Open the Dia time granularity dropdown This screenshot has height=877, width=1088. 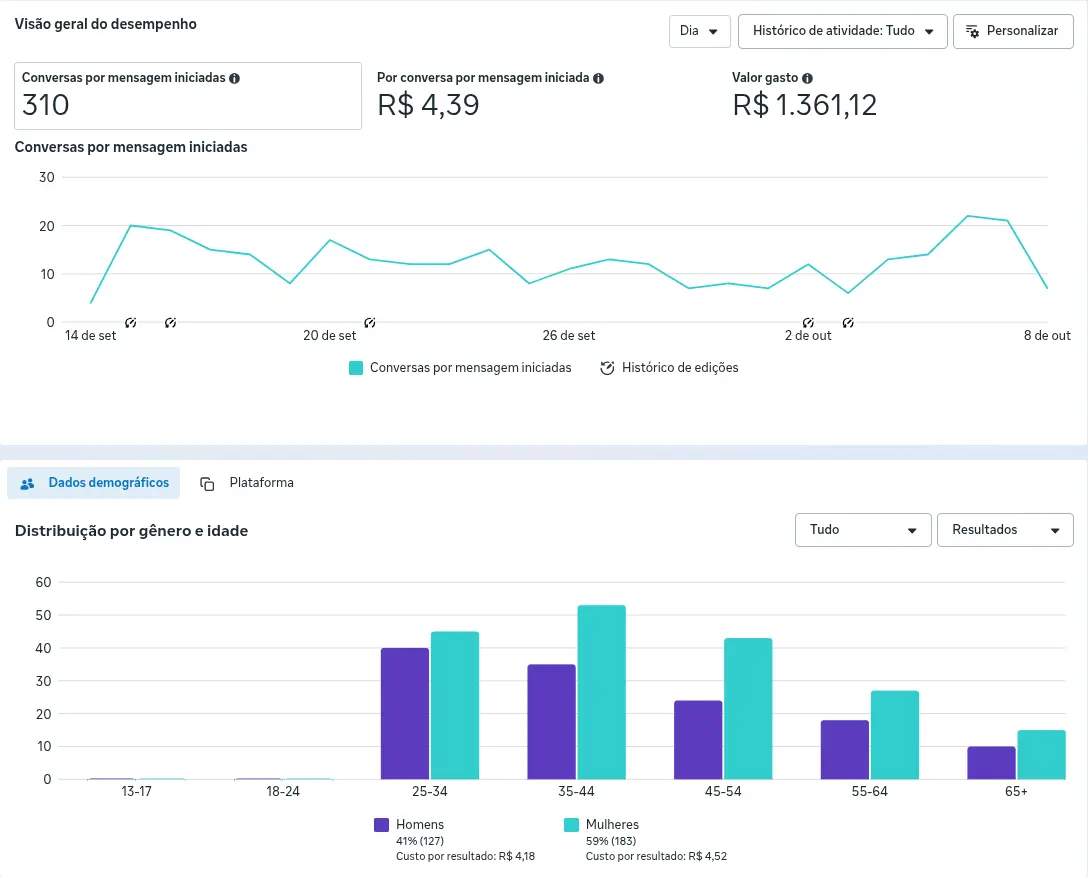point(699,31)
